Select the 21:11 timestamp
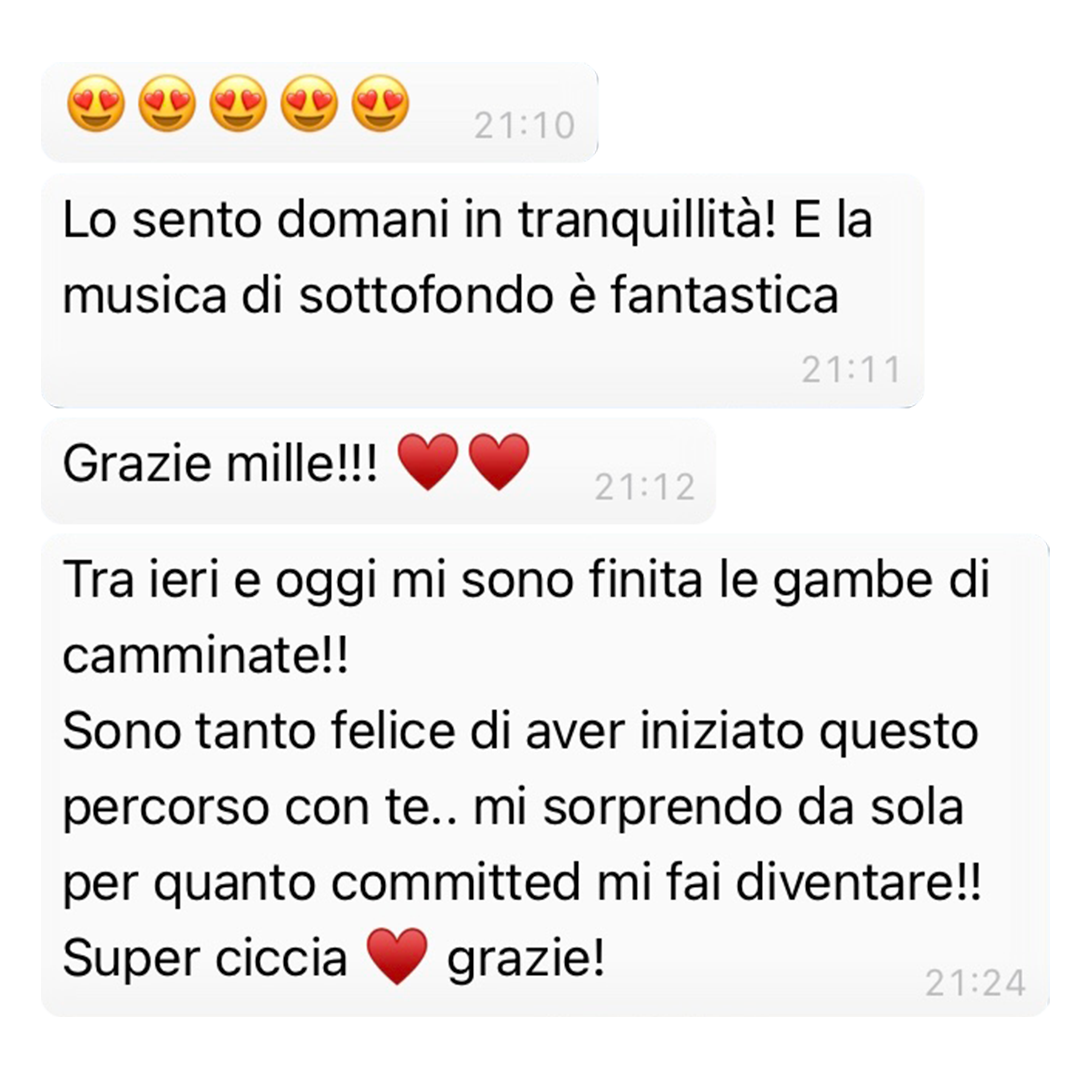The width and height of the screenshot is (1080, 1080). point(851,371)
